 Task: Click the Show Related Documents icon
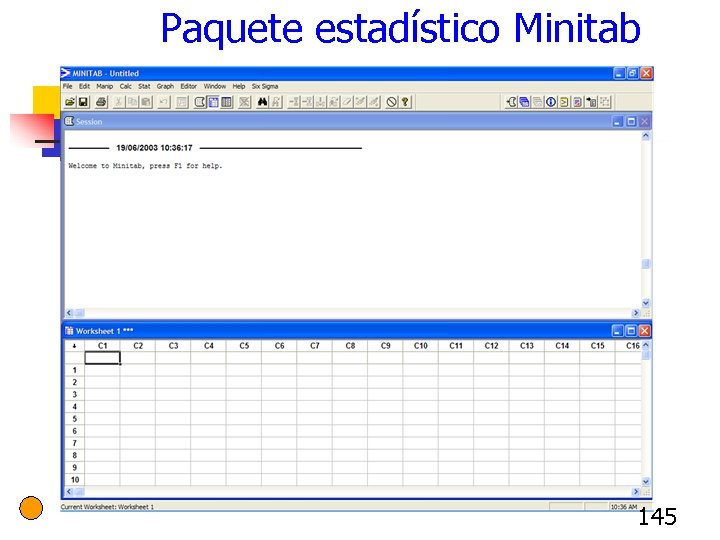pyautogui.click(x=591, y=102)
